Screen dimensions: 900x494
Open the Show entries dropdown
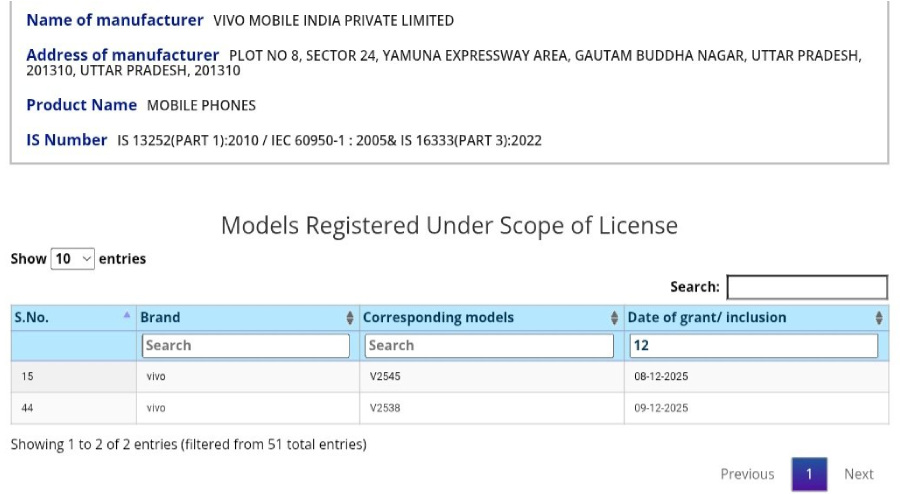tap(73, 259)
